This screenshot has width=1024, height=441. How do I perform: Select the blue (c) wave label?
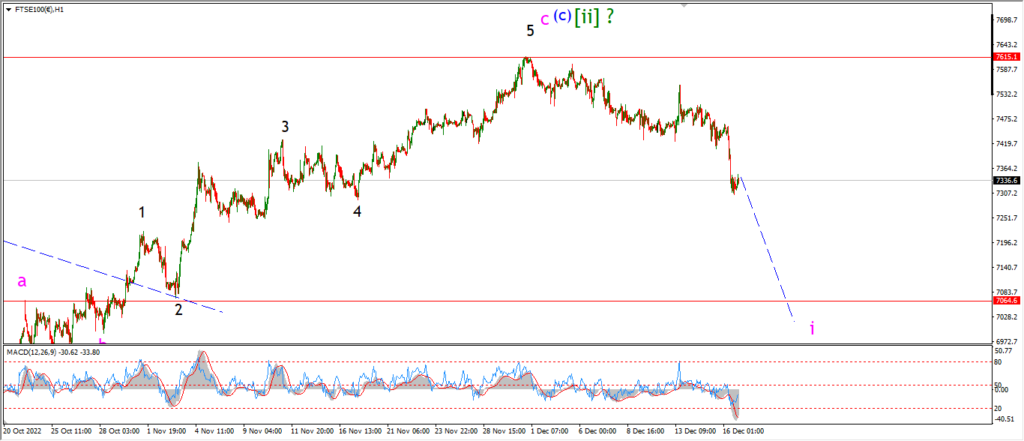pyautogui.click(x=562, y=16)
